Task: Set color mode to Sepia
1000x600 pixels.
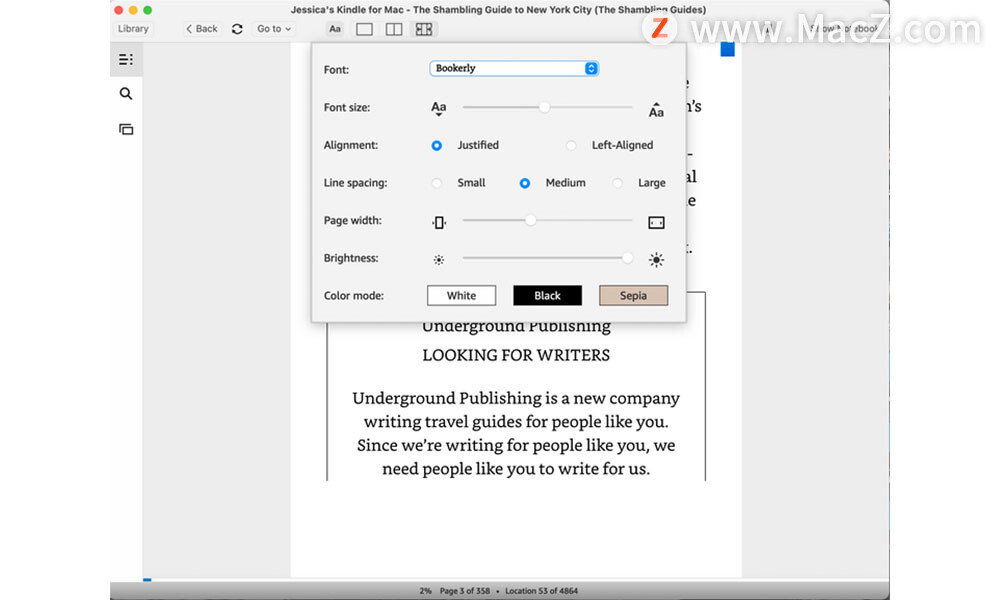Action: (x=633, y=295)
